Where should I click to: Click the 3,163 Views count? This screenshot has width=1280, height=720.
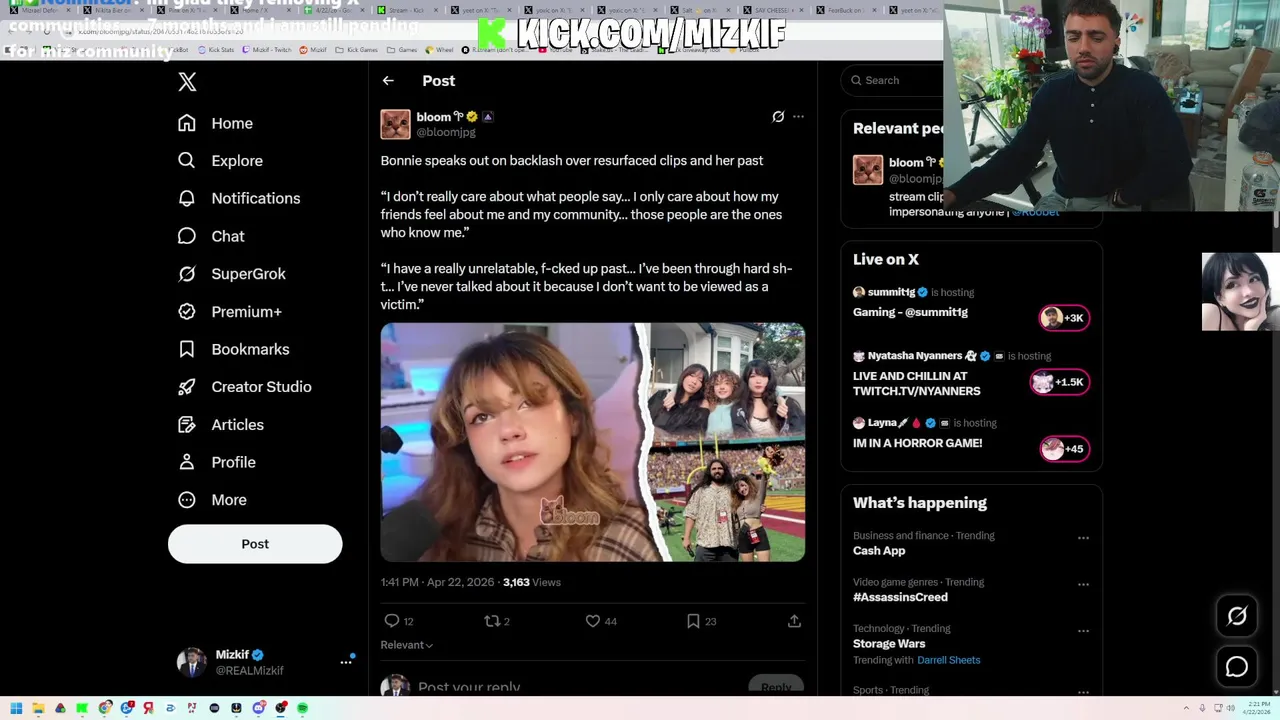point(531,582)
